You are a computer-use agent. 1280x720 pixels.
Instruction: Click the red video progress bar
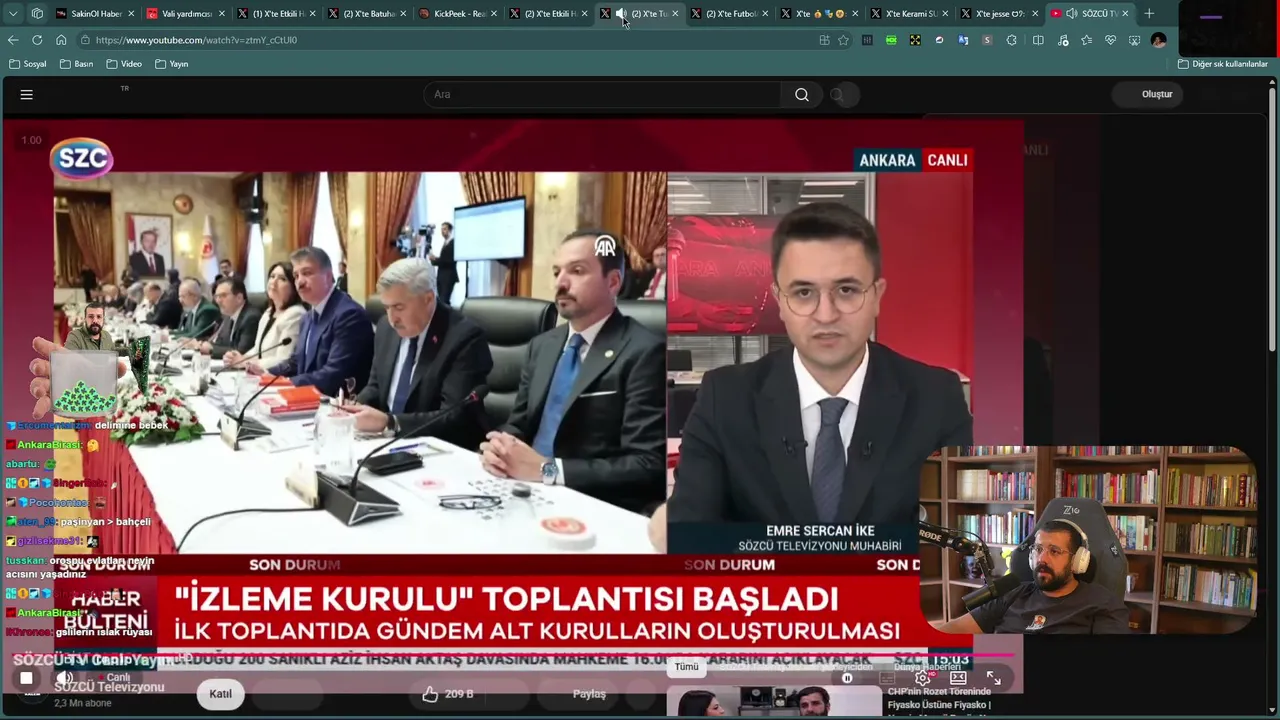point(514,656)
